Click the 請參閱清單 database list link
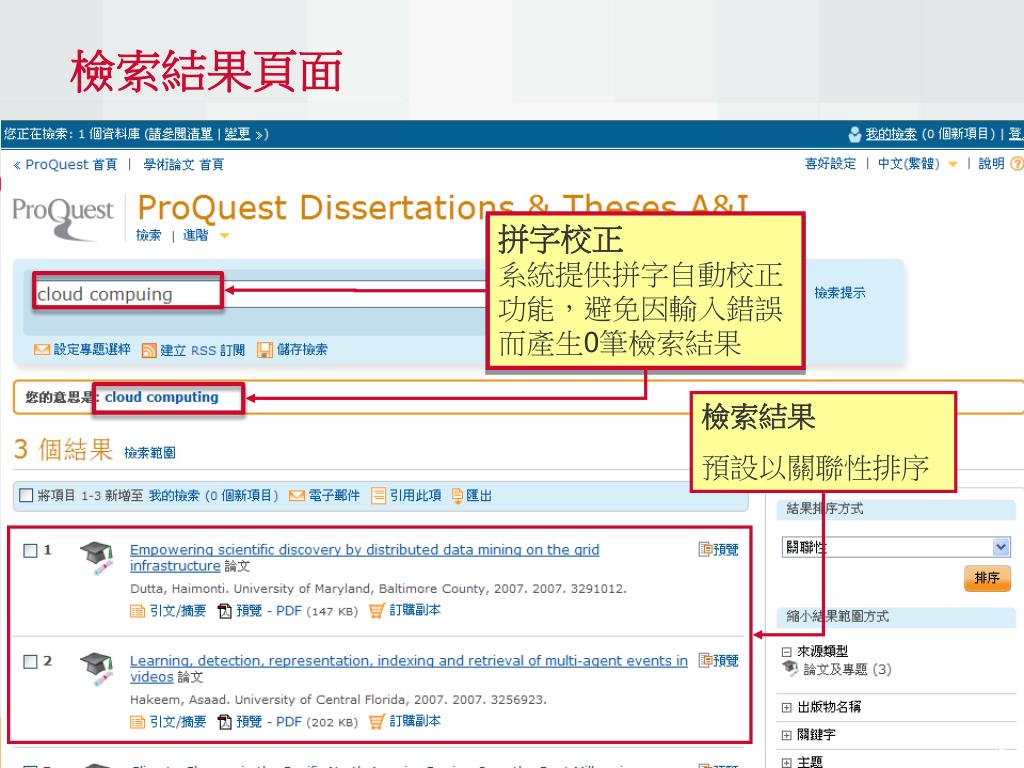This screenshot has height=768, width=1024. [181, 134]
